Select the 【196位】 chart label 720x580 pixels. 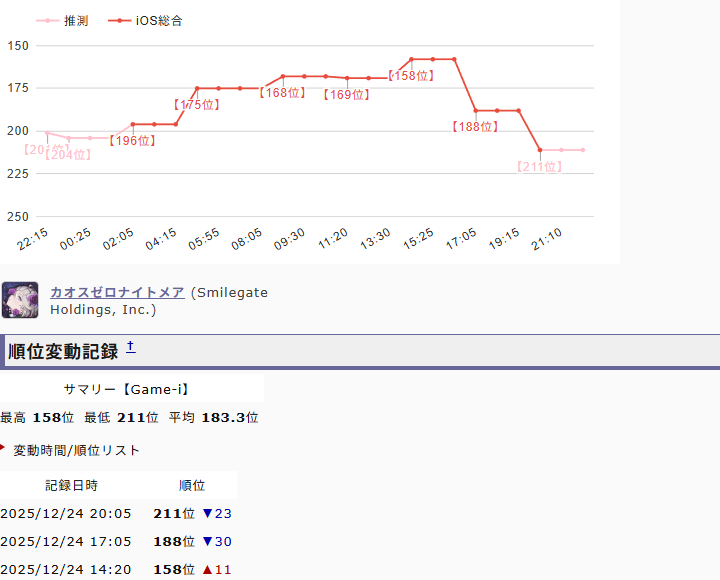click(132, 141)
